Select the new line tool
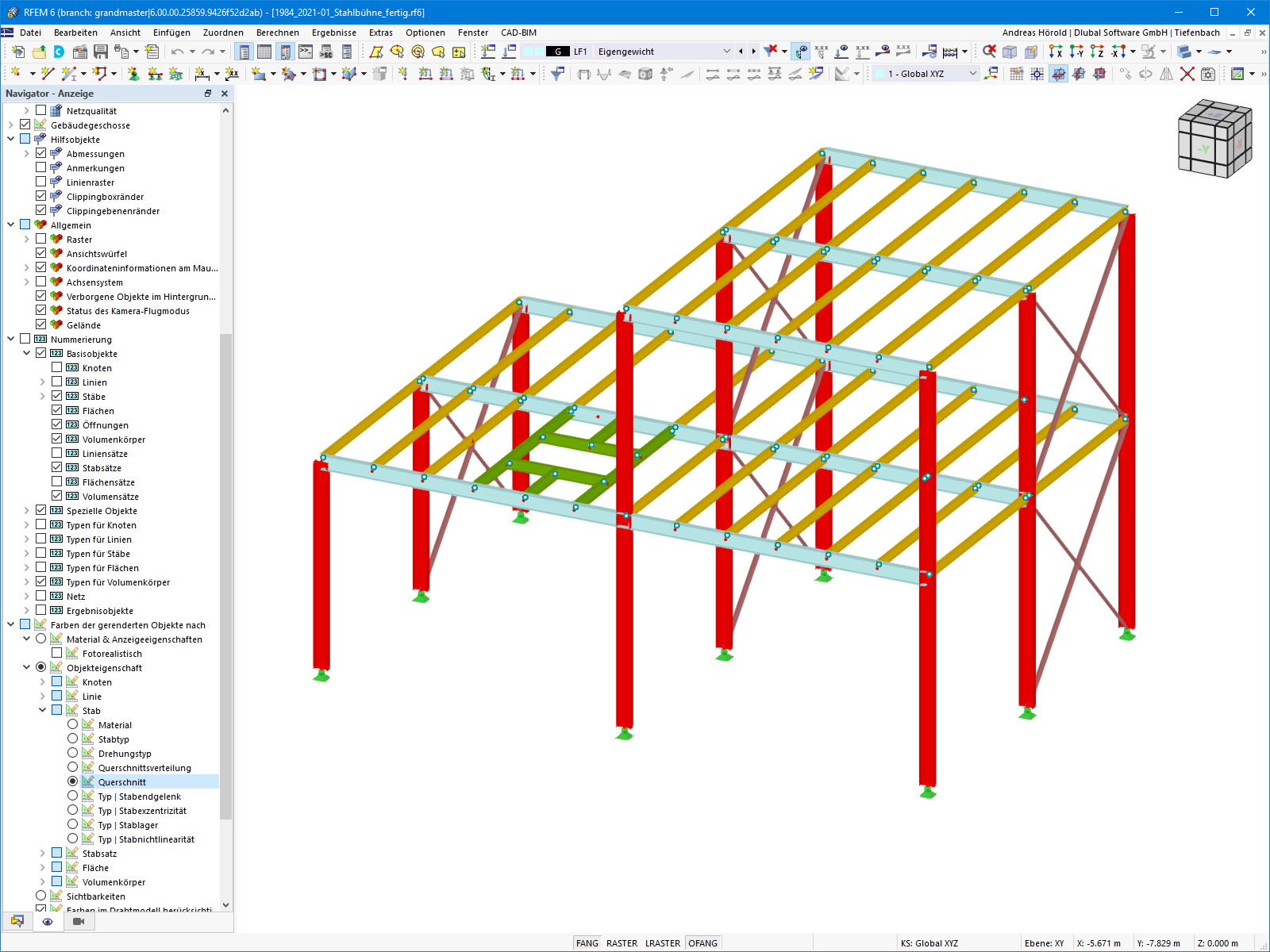Viewport: 1270px width, 952px height. click(x=48, y=74)
